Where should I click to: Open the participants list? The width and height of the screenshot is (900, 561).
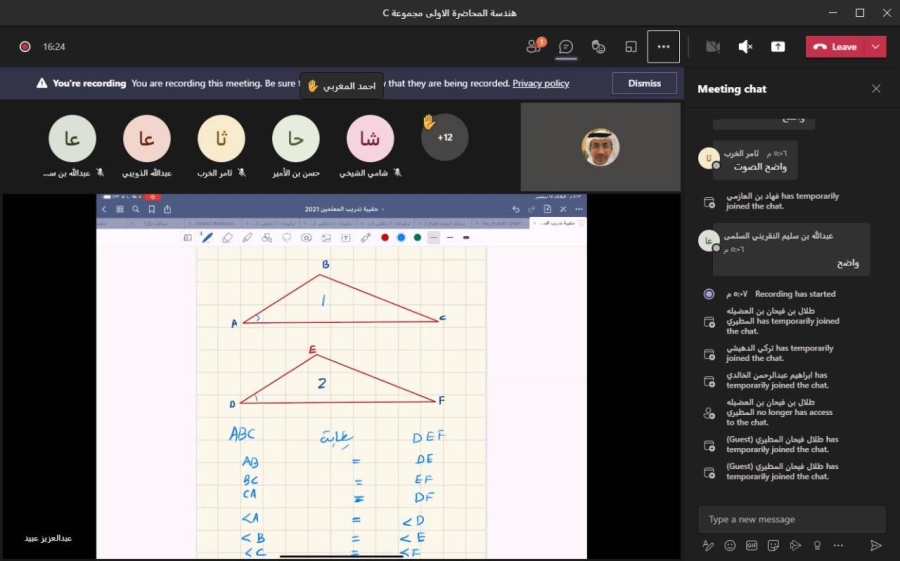(x=534, y=46)
